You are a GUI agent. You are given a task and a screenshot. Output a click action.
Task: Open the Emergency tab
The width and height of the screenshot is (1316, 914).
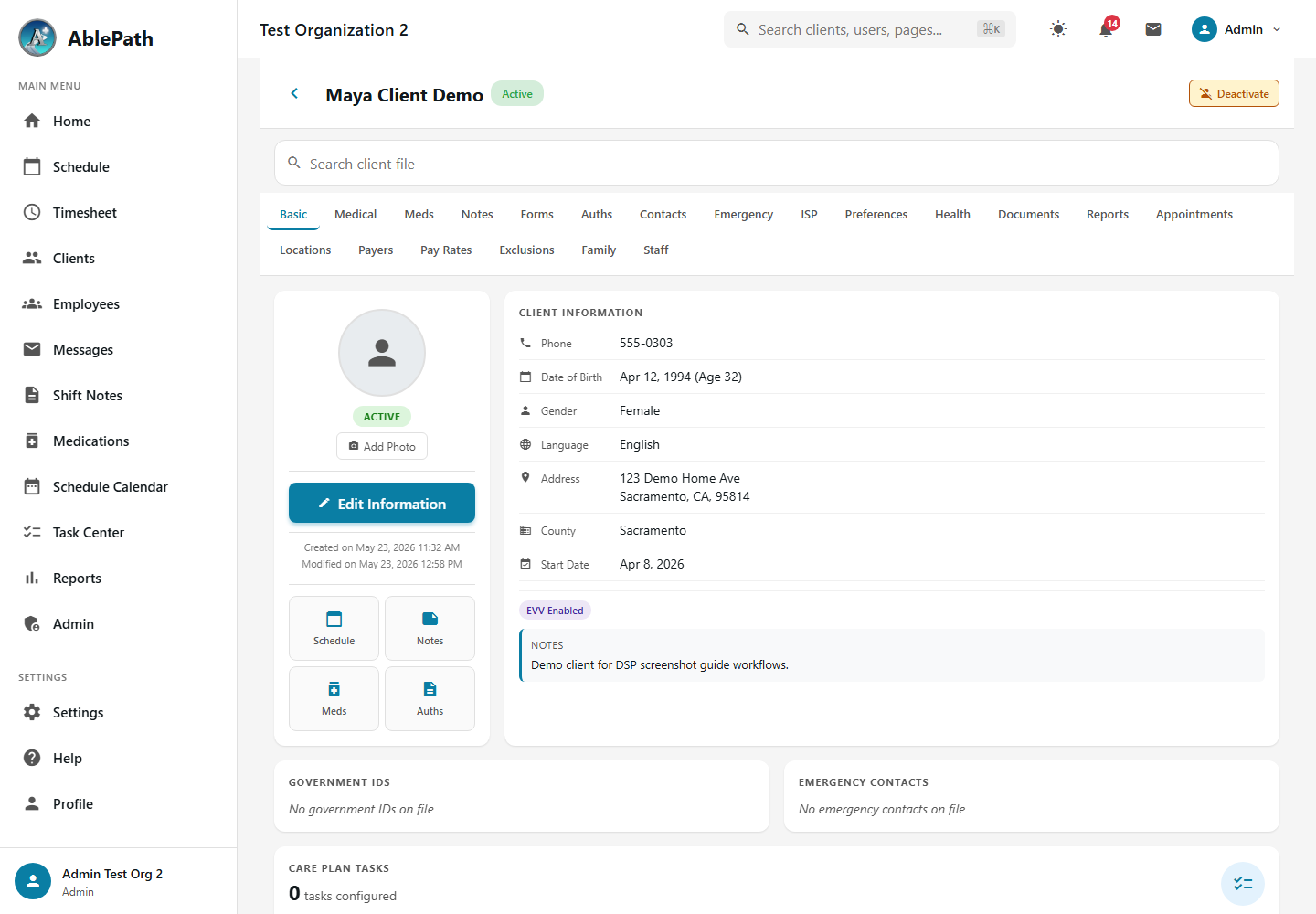tap(744, 214)
